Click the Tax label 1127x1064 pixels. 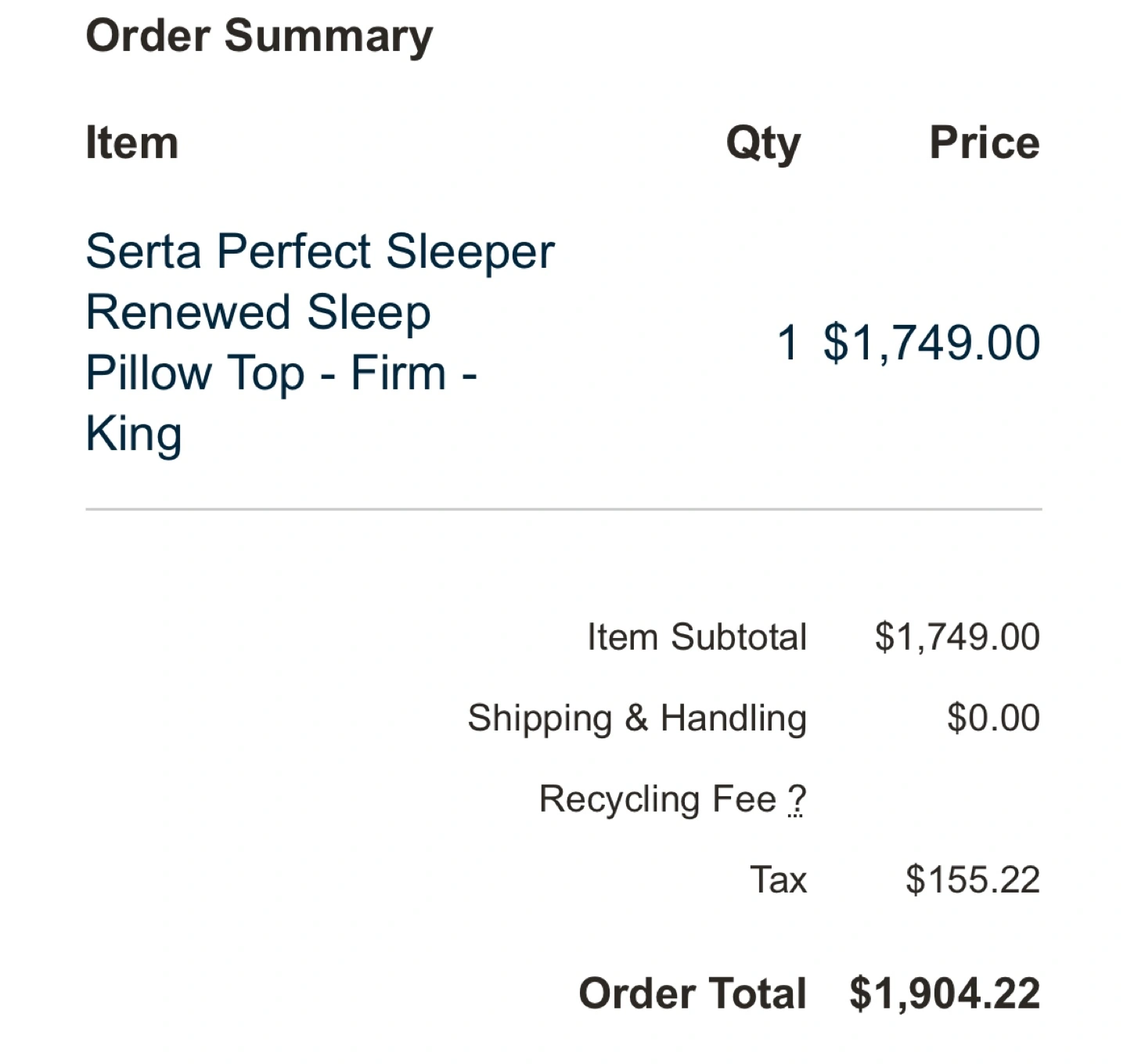click(778, 880)
